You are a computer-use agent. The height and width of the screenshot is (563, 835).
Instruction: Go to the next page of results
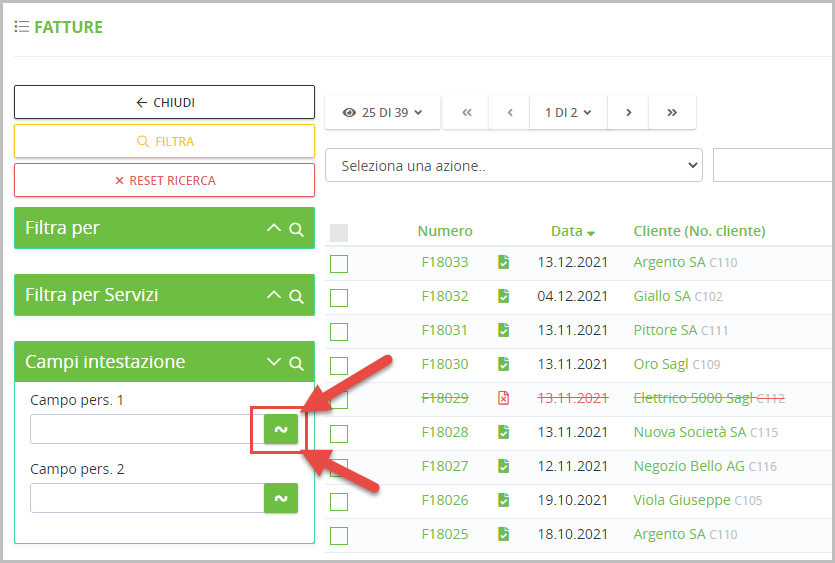(628, 113)
